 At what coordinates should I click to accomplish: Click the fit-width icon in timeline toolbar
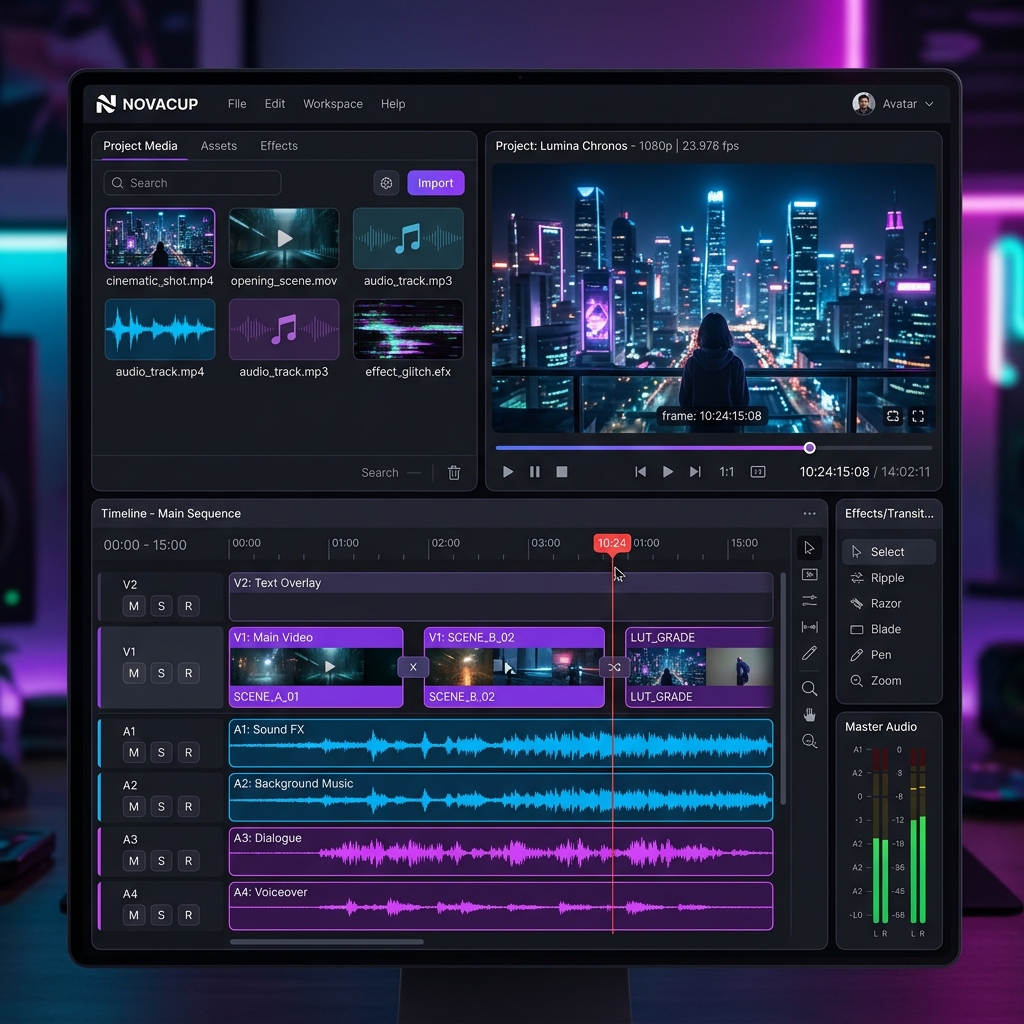[809, 627]
